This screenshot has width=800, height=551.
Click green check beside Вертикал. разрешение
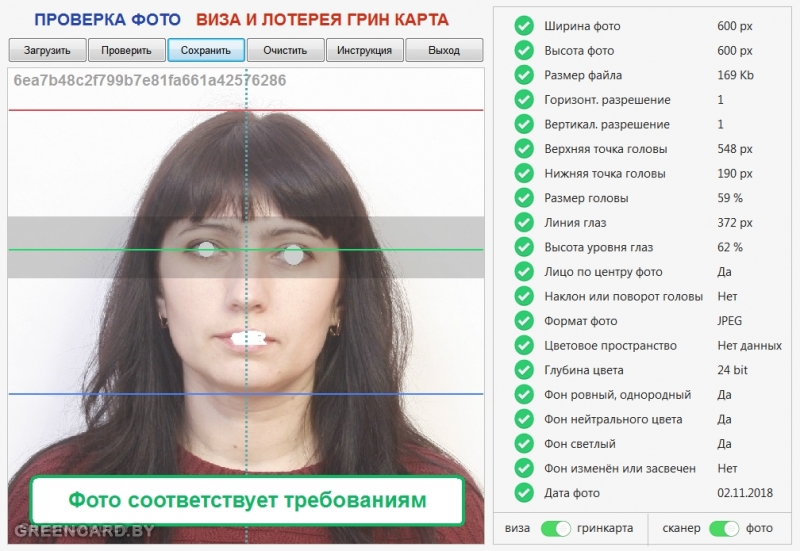coord(524,124)
